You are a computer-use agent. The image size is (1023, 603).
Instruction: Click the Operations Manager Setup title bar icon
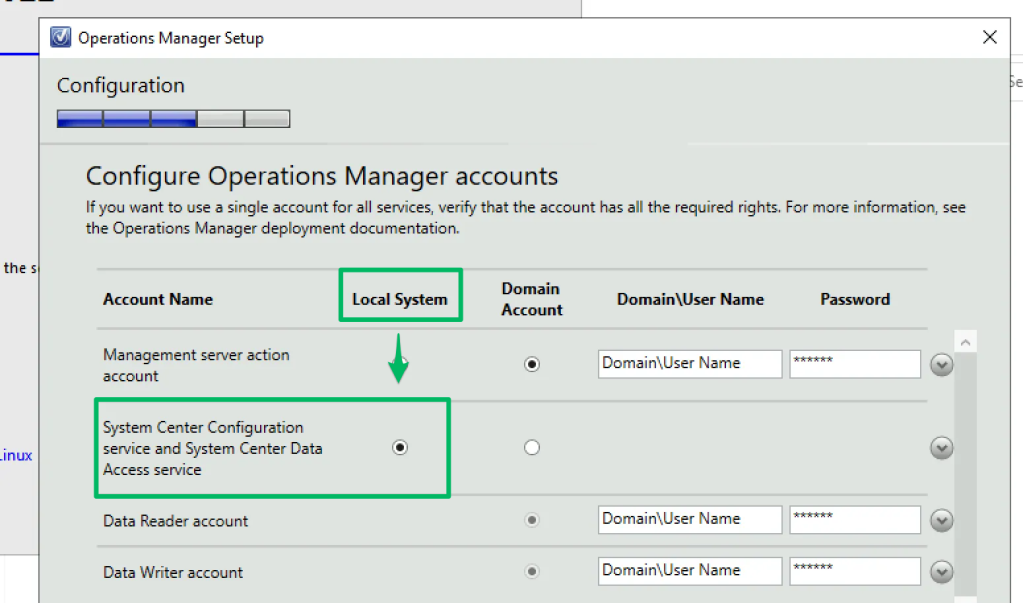[x=61, y=38]
